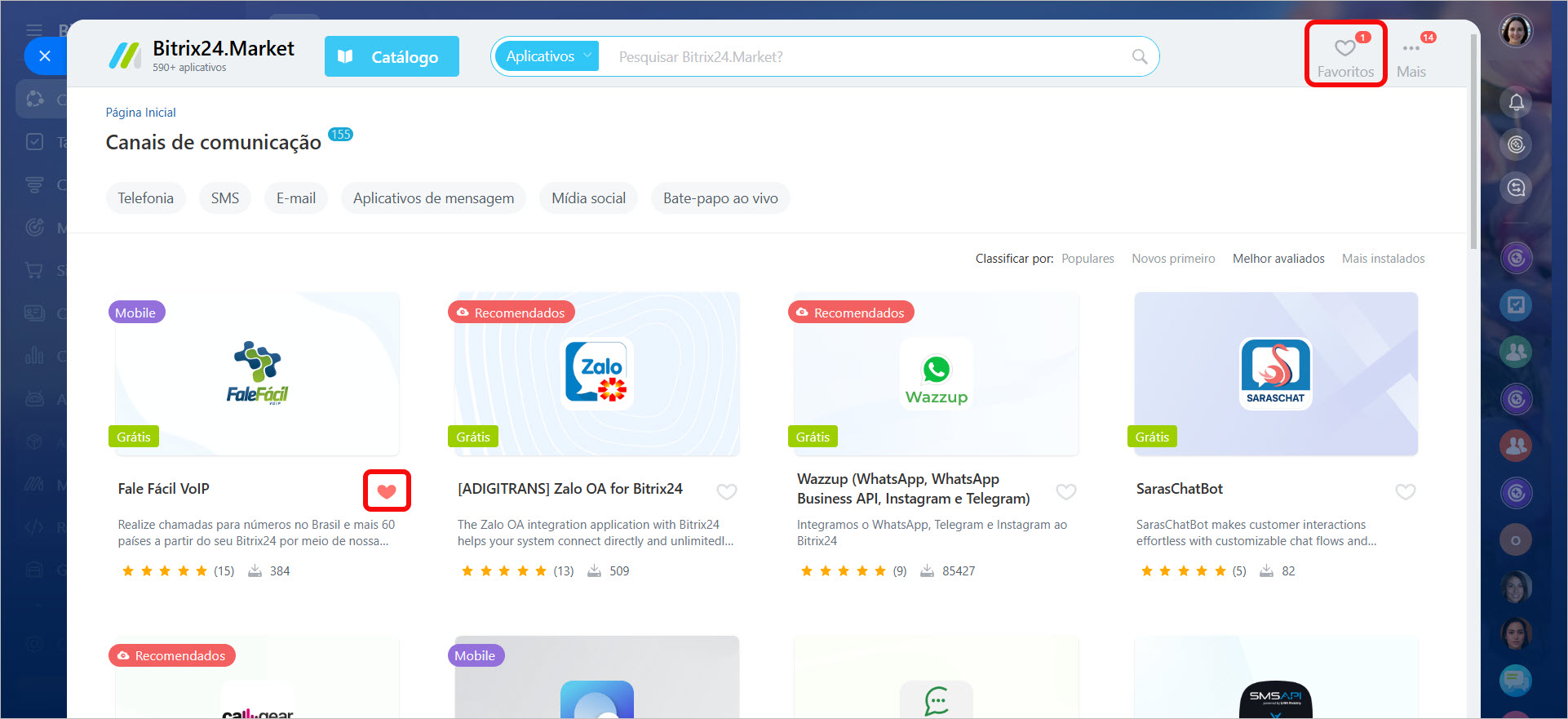Screen dimensions: 1568x719
Task: Focus the Pesquisar Bitrix24.Market search field
Action: coord(865,56)
